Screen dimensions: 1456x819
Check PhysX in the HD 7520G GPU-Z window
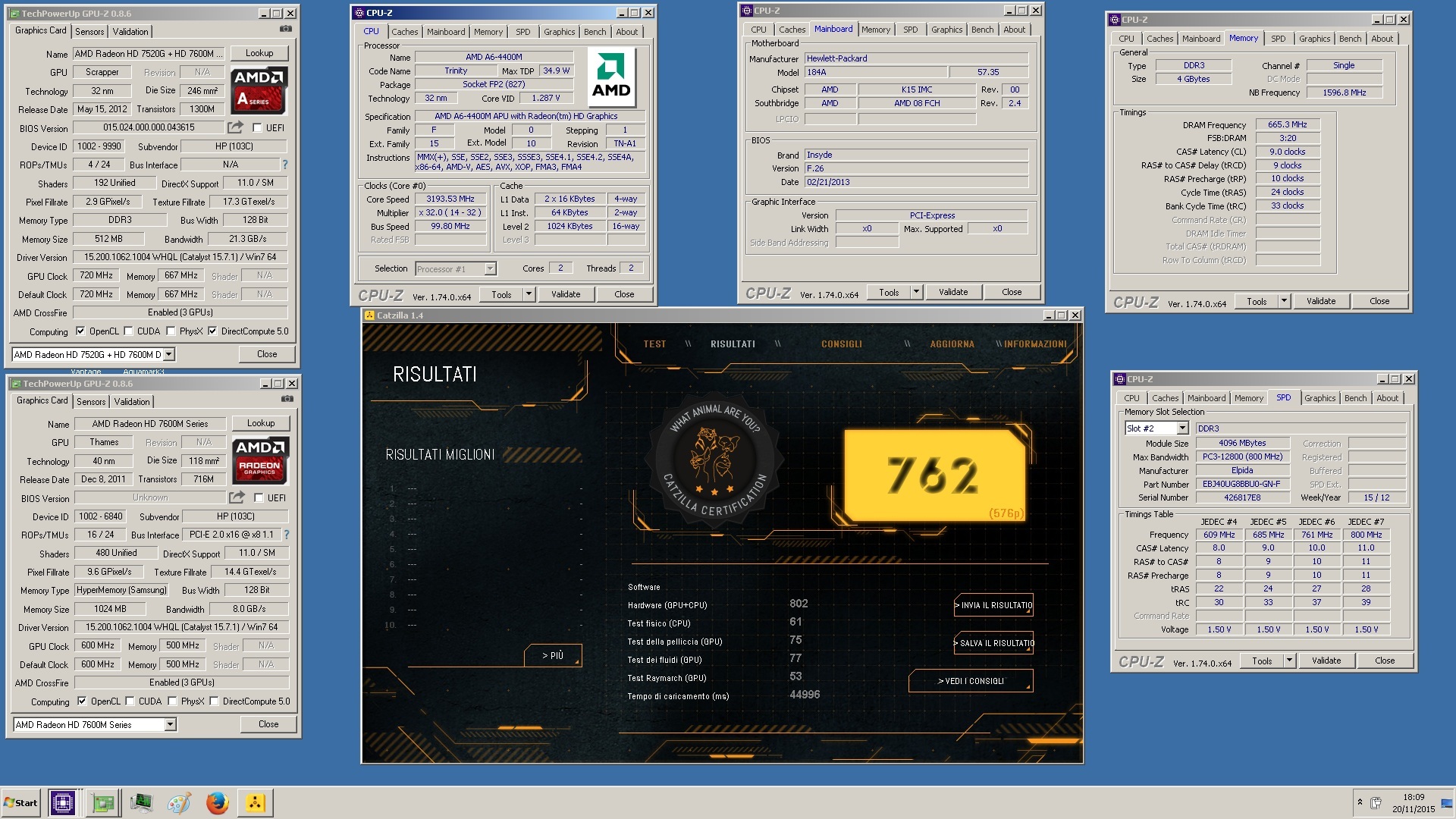pyautogui.click(x=171, y=331)
